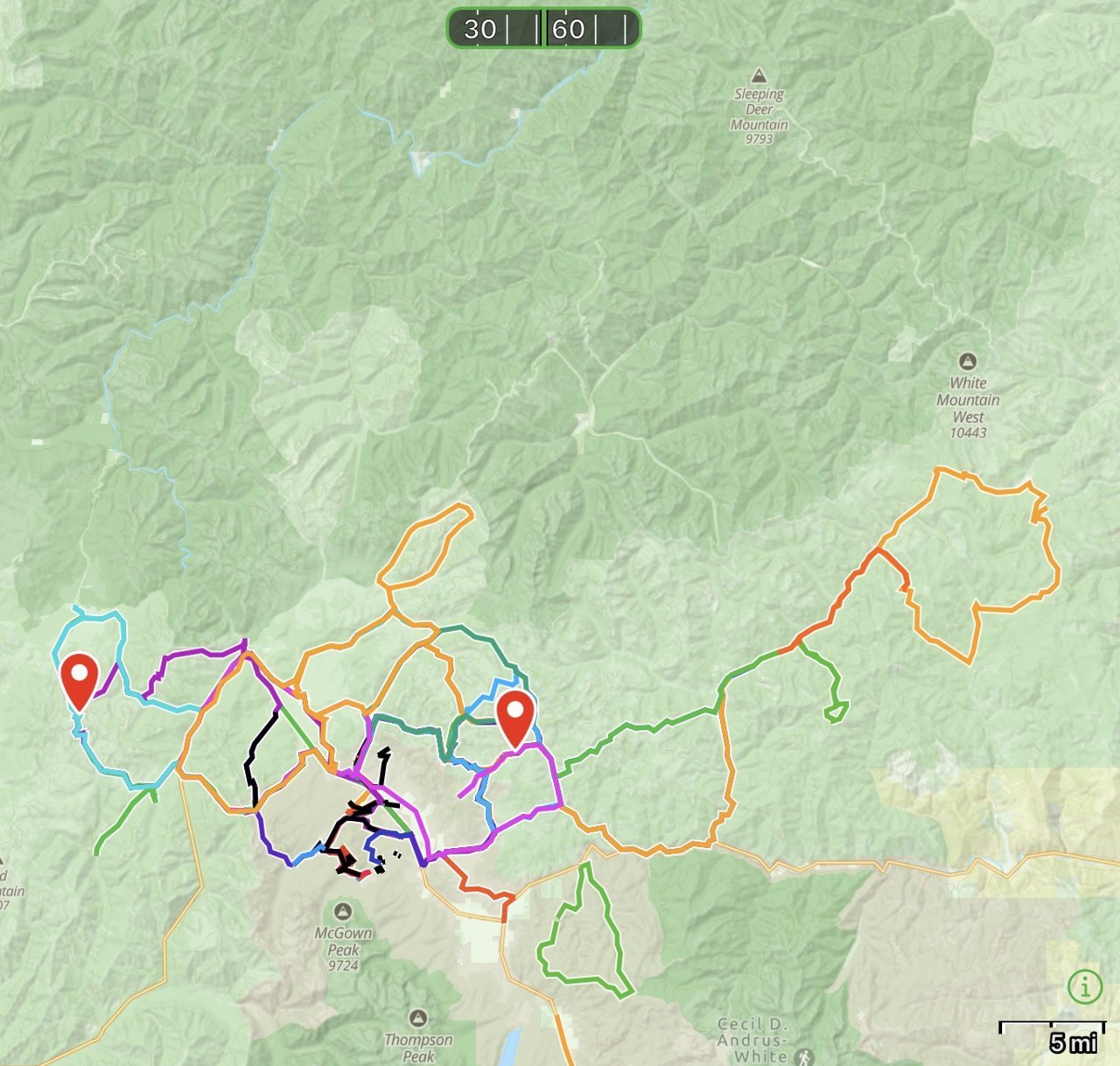This screenshot has height=1066, width=1120.
Task: Click the Sleeping Deer Mountain 9793 label
Action: click(759, 116)
